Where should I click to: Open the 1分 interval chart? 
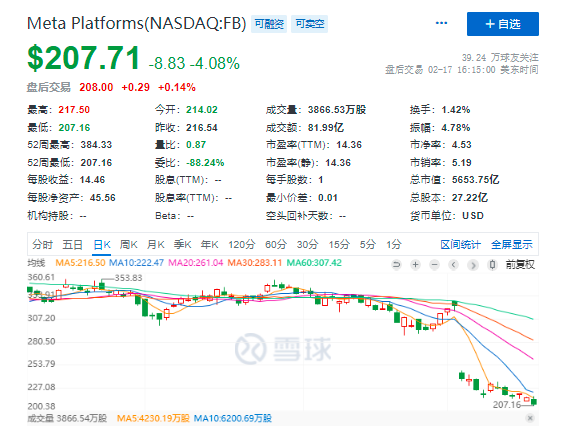click(394, 245)
